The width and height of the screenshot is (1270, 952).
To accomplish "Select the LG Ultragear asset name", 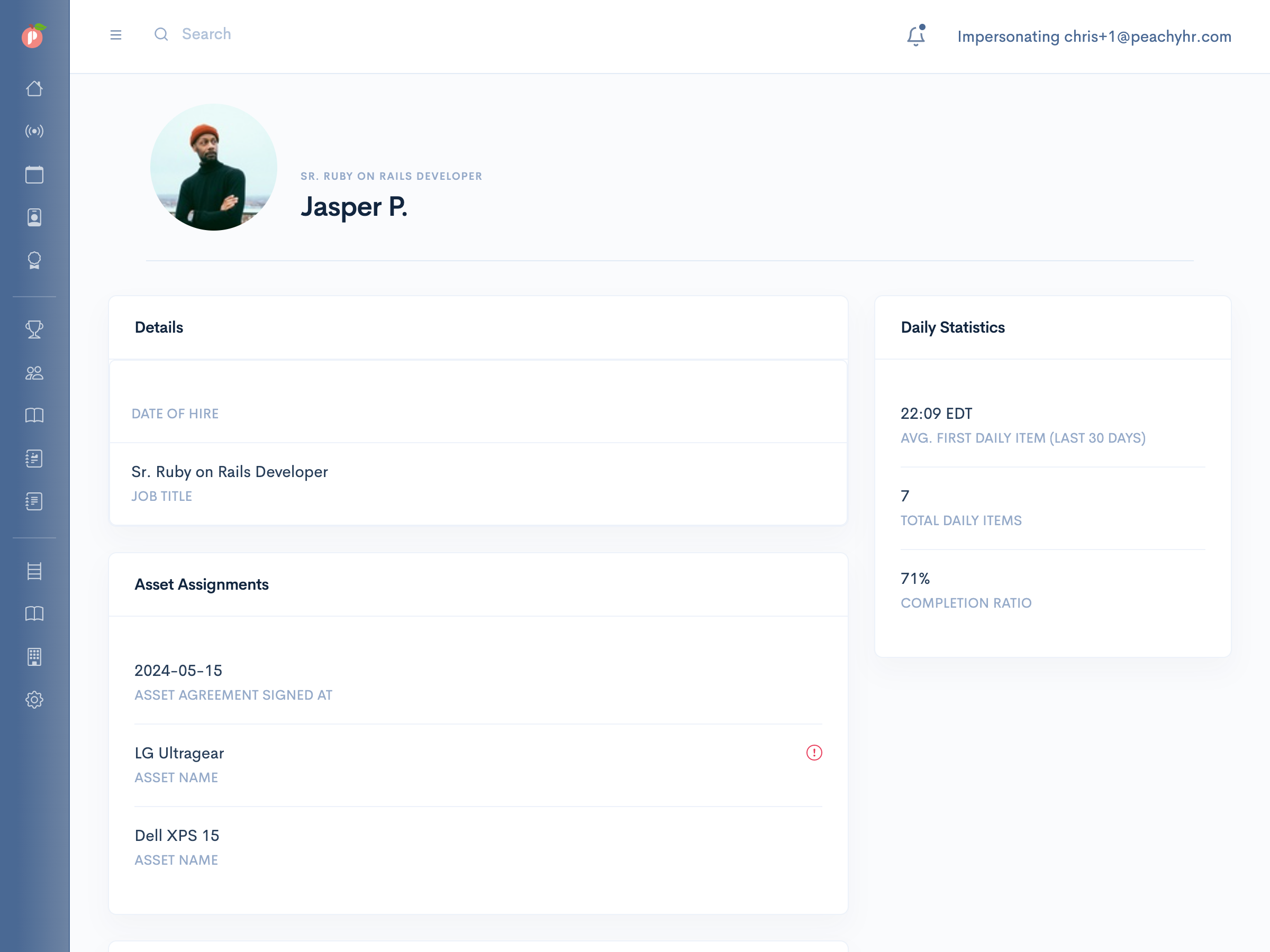I will 179,753.
